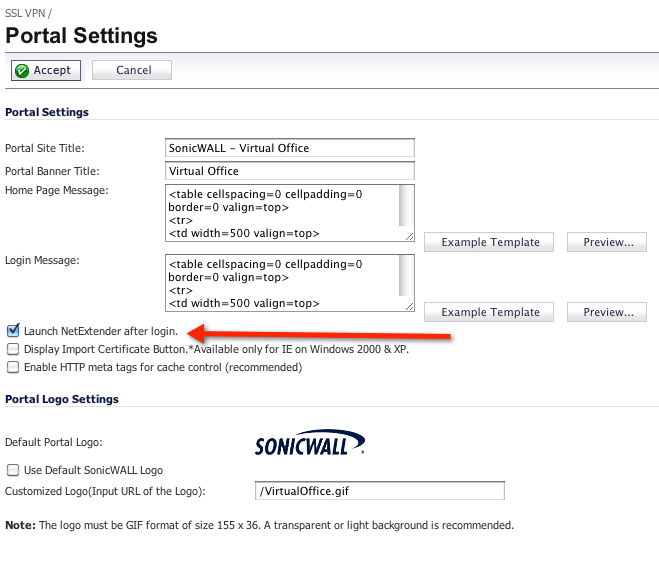Click the 'Portal Banner Title:' label

(52, 171)
